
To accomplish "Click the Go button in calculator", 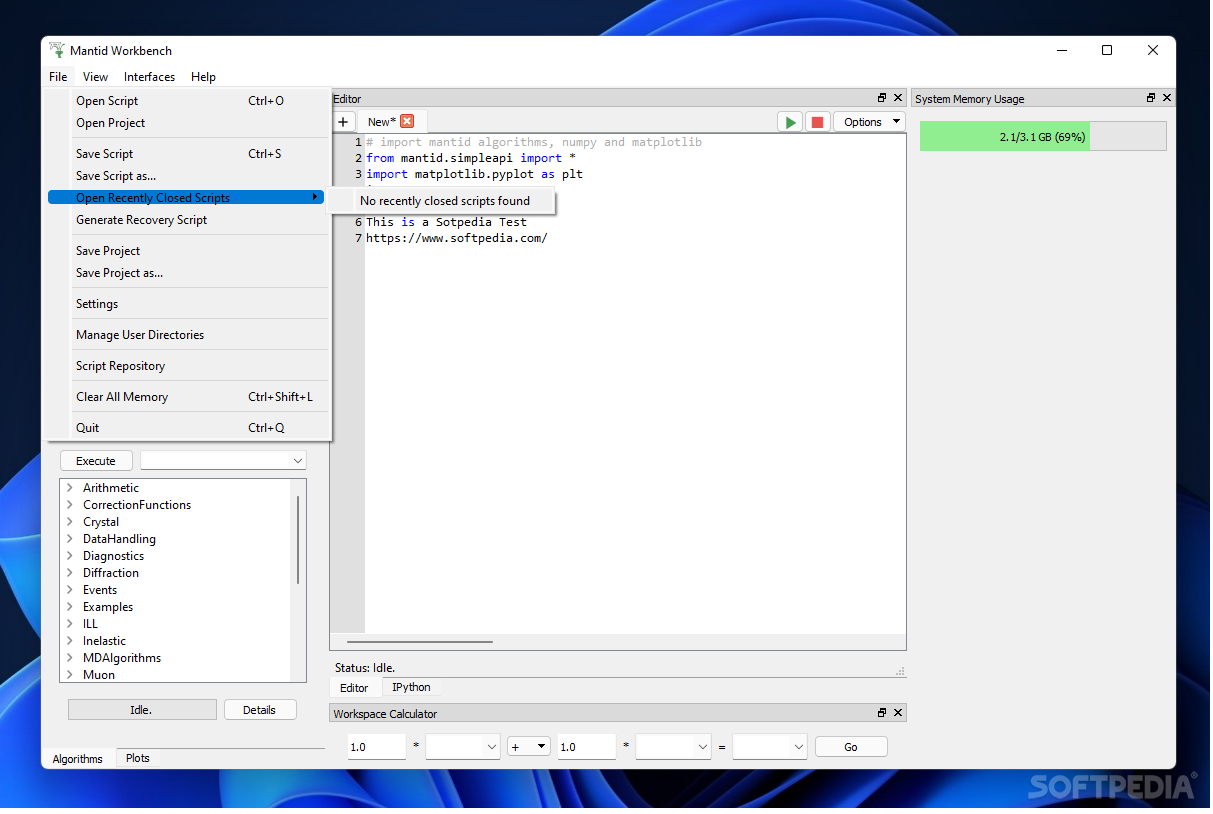I will [851, 747].
